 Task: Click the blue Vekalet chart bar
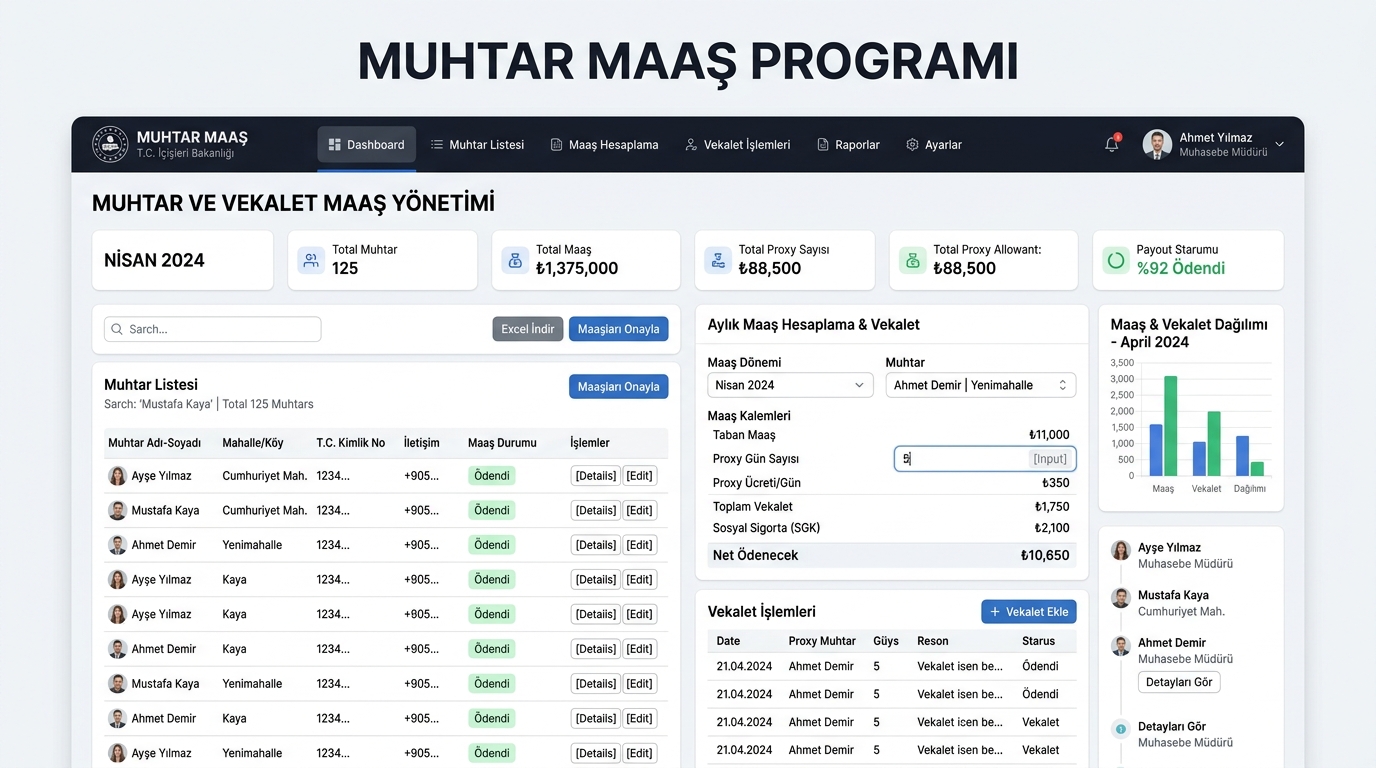tap(1199, 459)
